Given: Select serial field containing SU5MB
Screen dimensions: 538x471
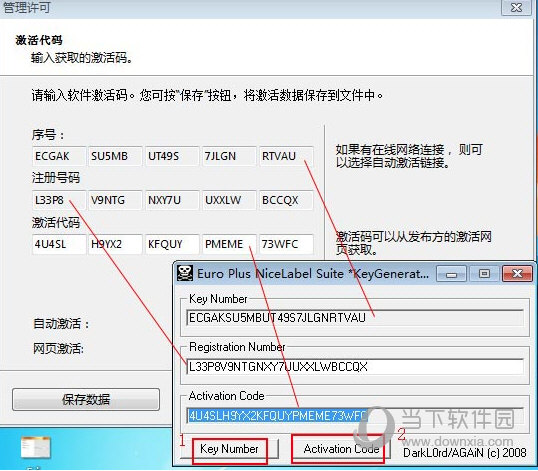Looking at the screenshot, I should (x=115, y=156).
